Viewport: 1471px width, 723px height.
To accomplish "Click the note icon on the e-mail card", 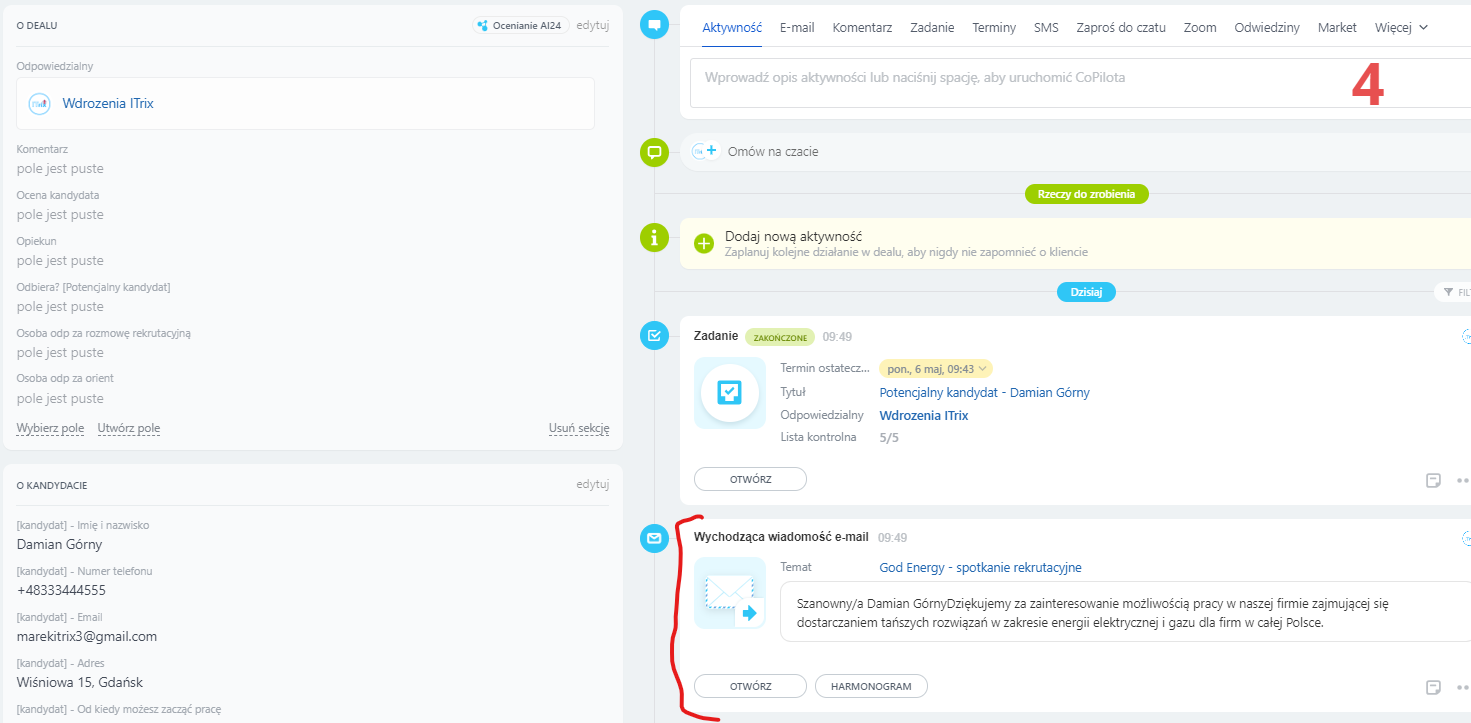I will [x=1433, y=687].
